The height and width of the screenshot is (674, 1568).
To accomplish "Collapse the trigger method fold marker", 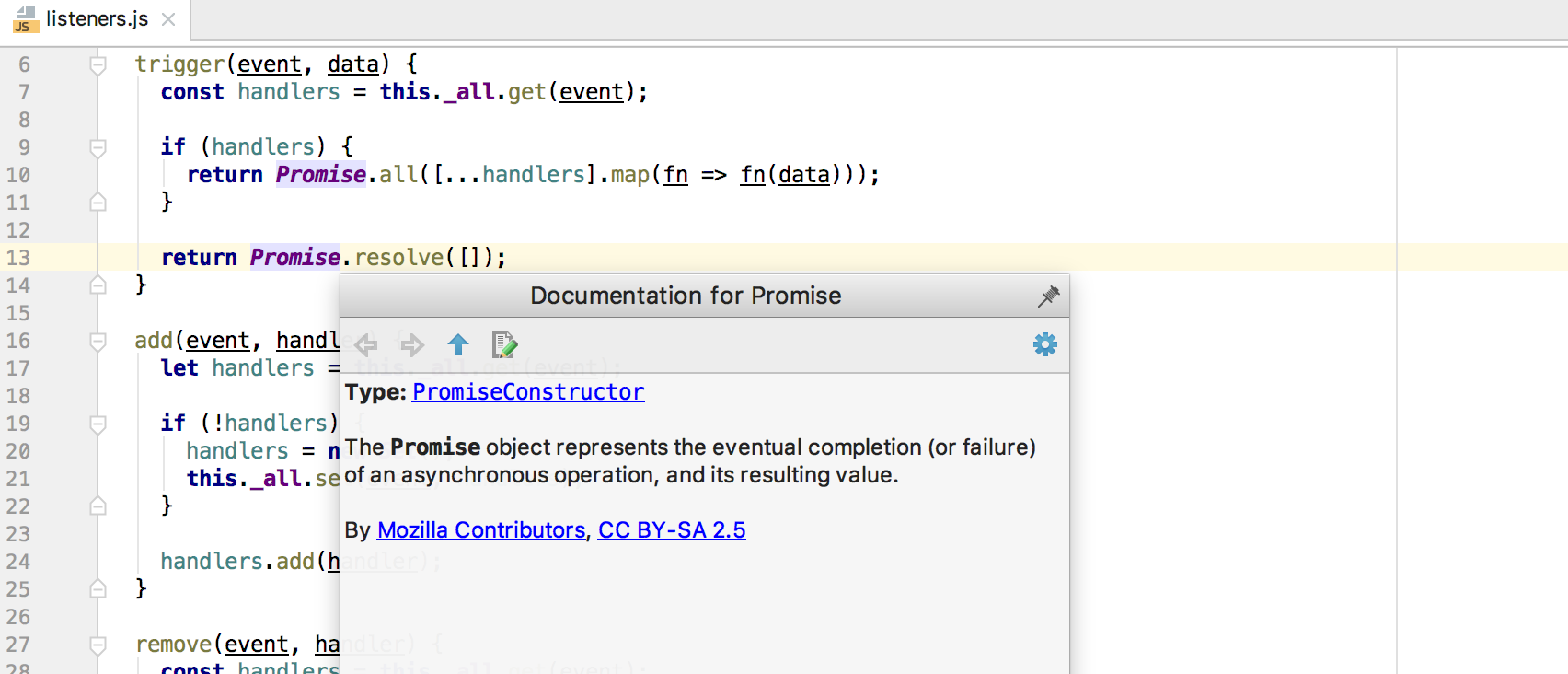I will pos(98,64).
